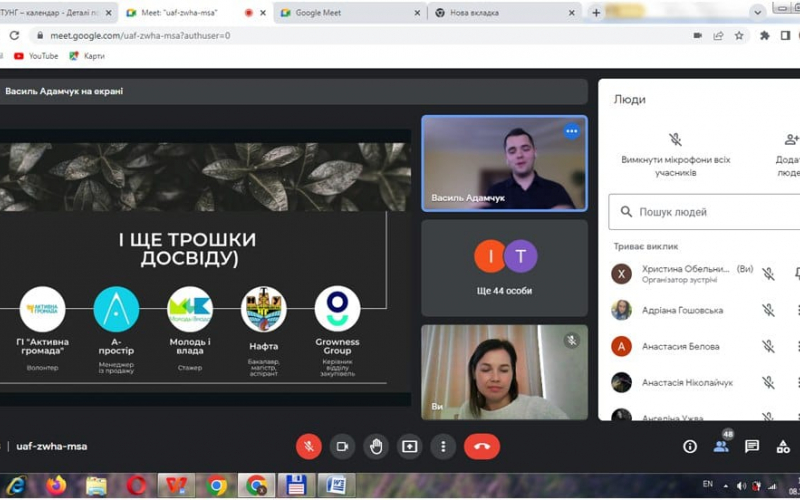The image size is (800, 500).
Task: Open more options three-dot menu in toolbar
Action: pos(443,446)
